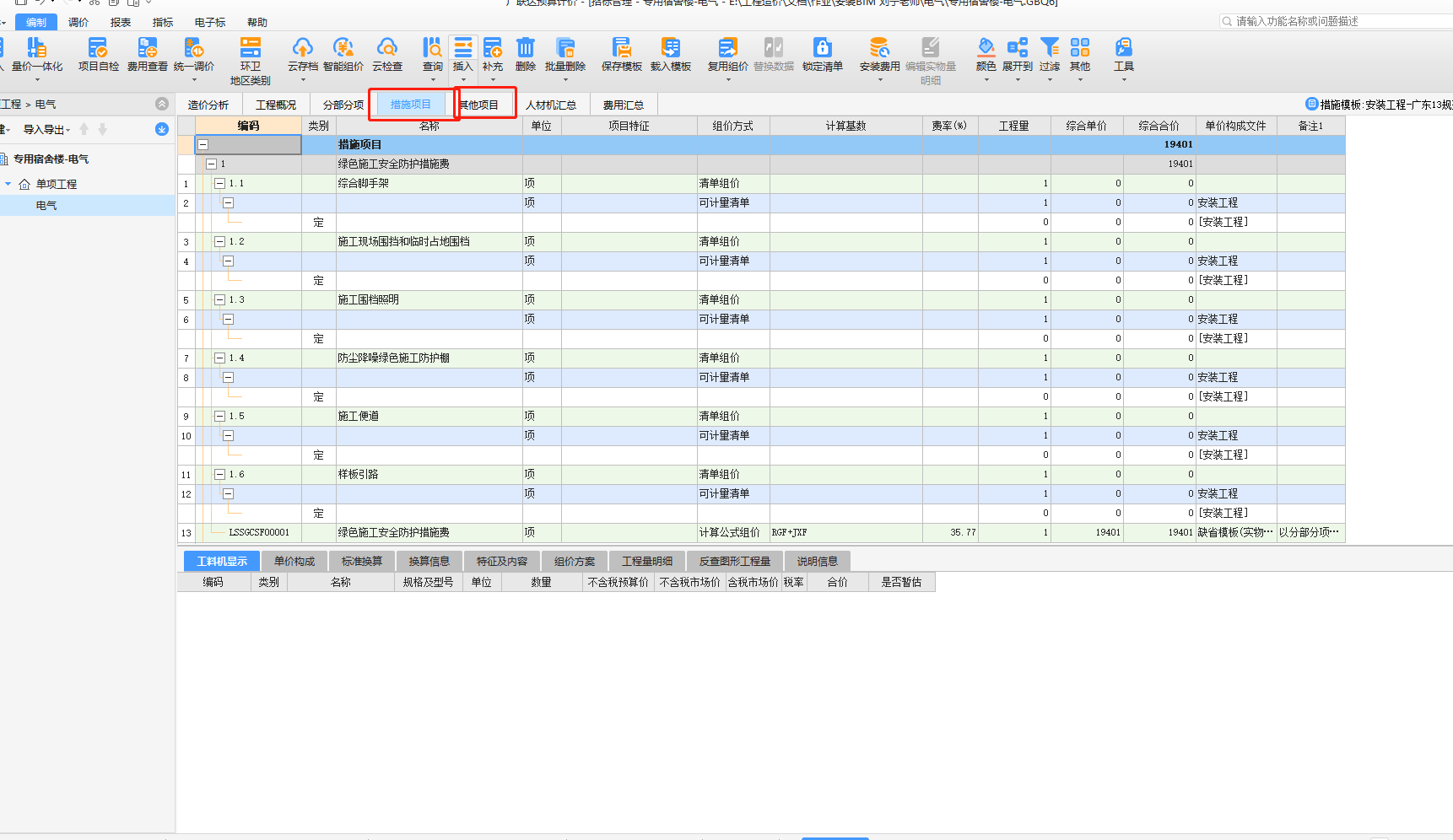The image size is (1453, 840).
Task: Switch to the 调价 ribbon tab
Action: pos(78,22)
